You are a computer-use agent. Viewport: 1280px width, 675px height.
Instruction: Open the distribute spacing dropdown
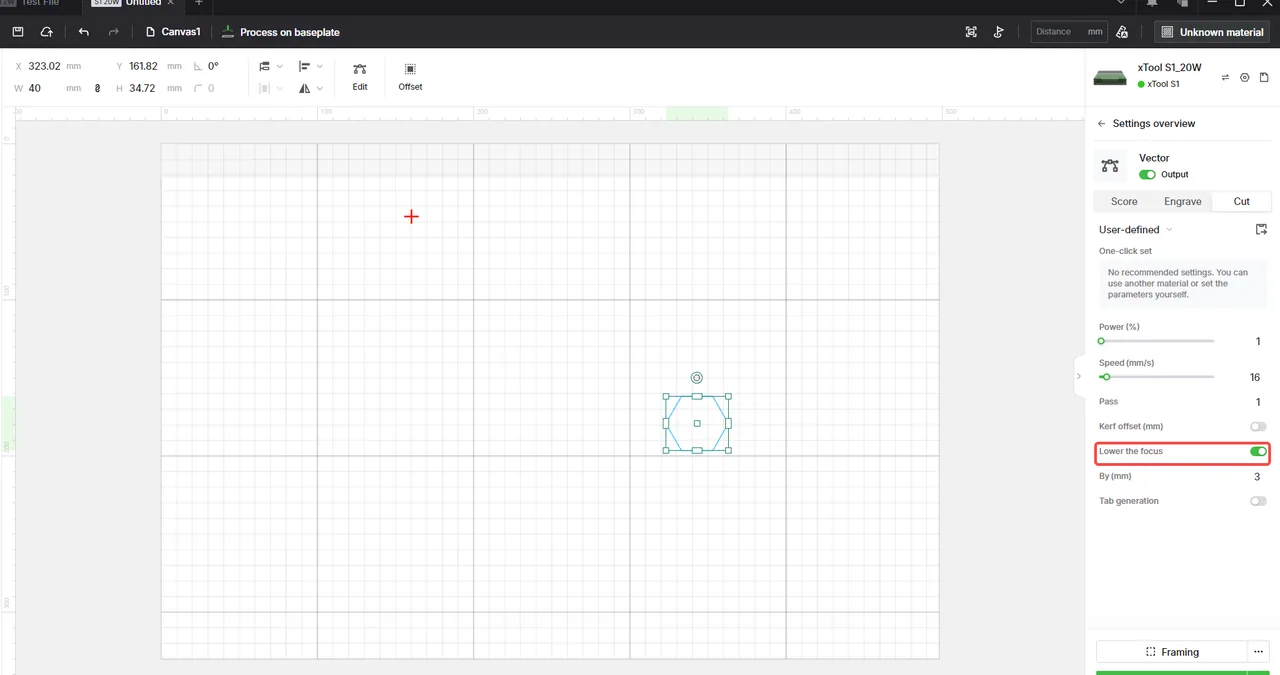pyautogui.click(x=271, y=88)
